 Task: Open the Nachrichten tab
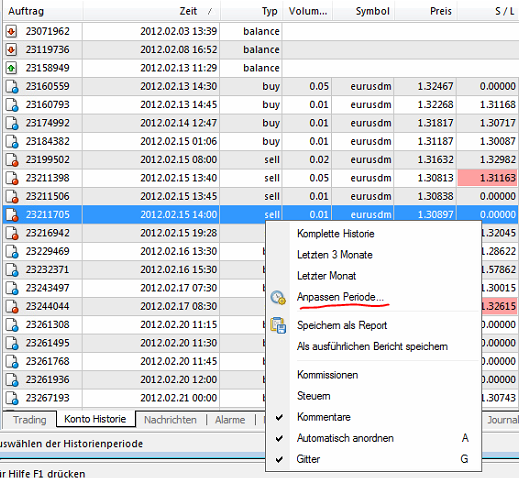pos(170,420)
